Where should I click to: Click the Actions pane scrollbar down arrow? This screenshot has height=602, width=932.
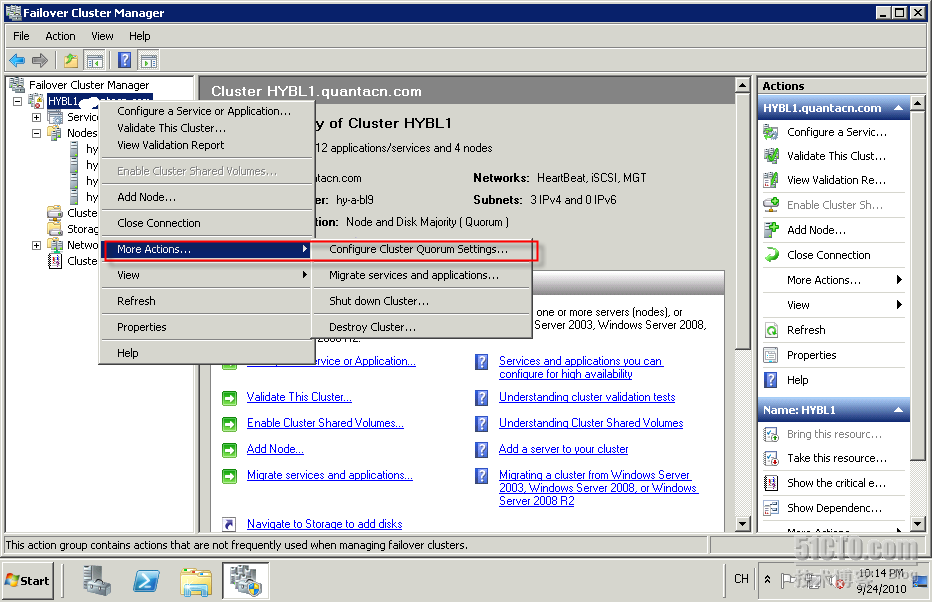[918, 524]
